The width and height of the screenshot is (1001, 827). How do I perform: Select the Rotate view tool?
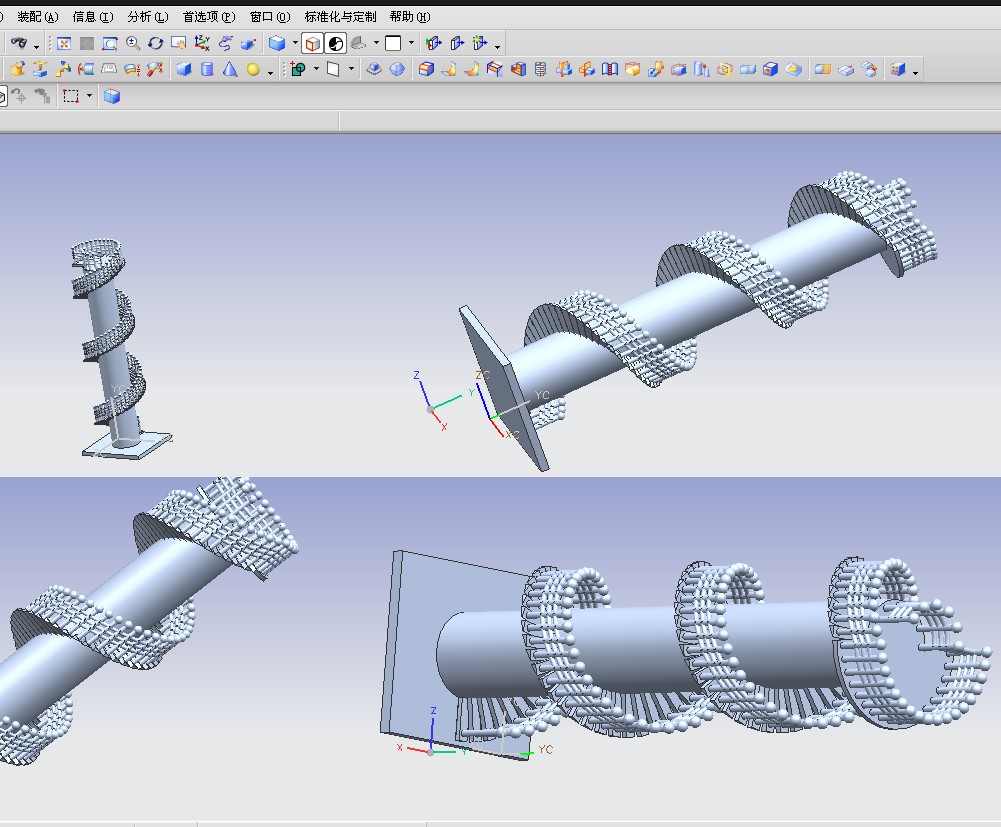coord(156,43)
